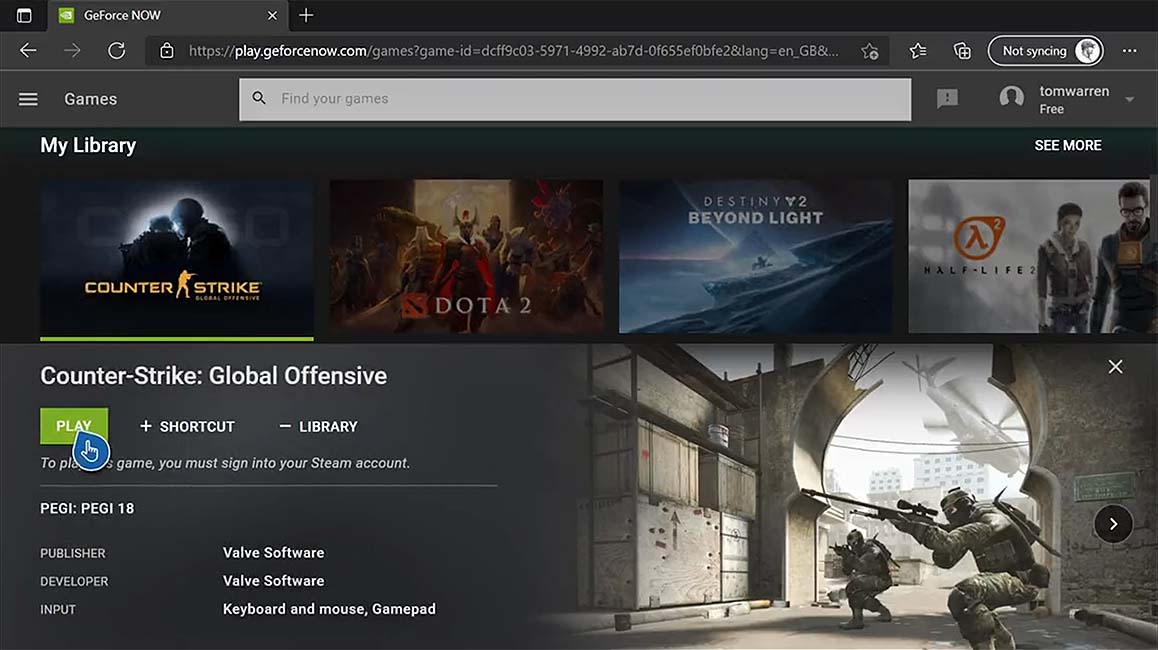Image resolution: width=1158 pixels, height=650 pixels.
Task: Close the GeForce NOW browser tab
Action: click(x=272, y=16)
